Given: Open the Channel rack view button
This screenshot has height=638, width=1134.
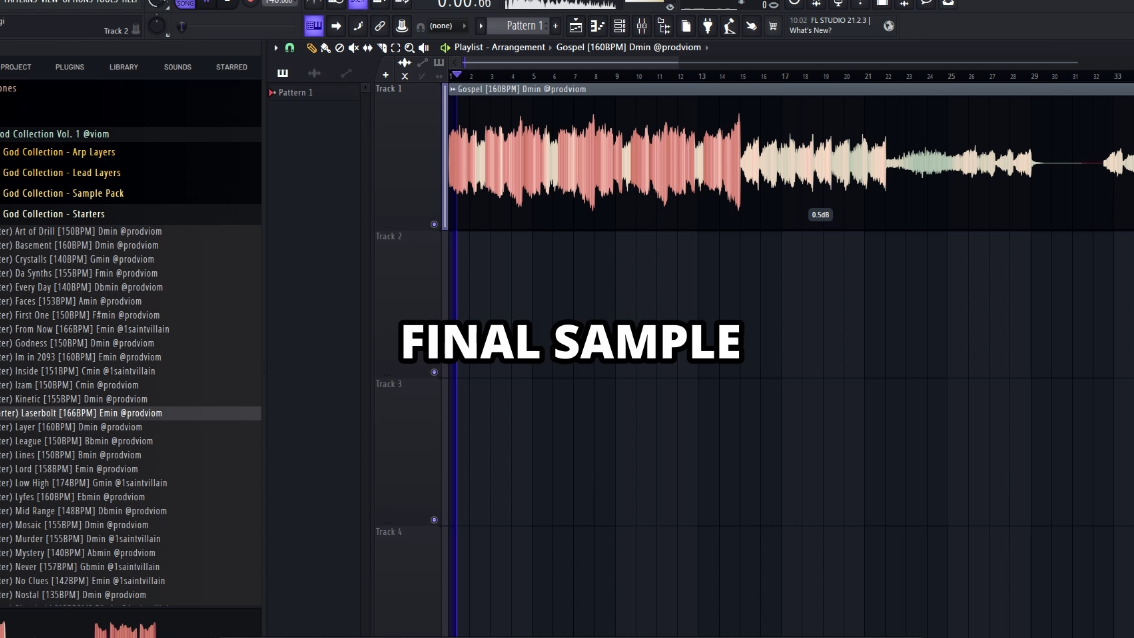Looking at the screenshot, I should [x=620, y=26].
